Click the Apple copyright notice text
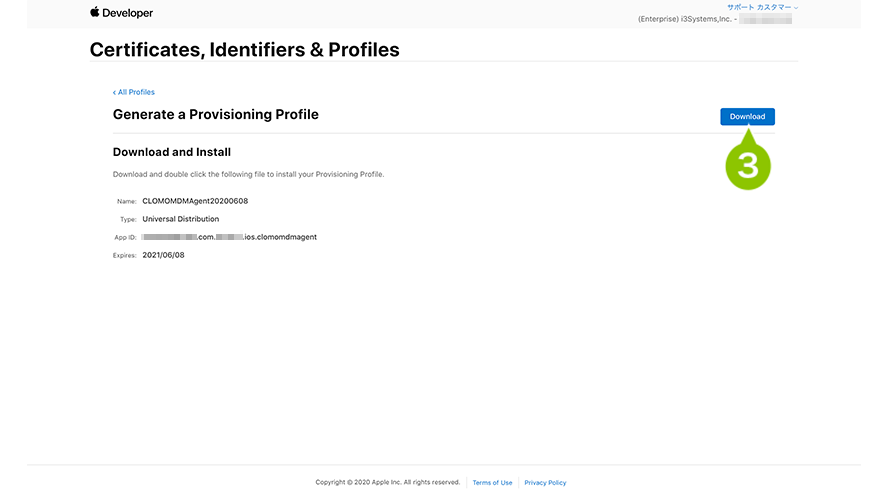 click(388, 482)
